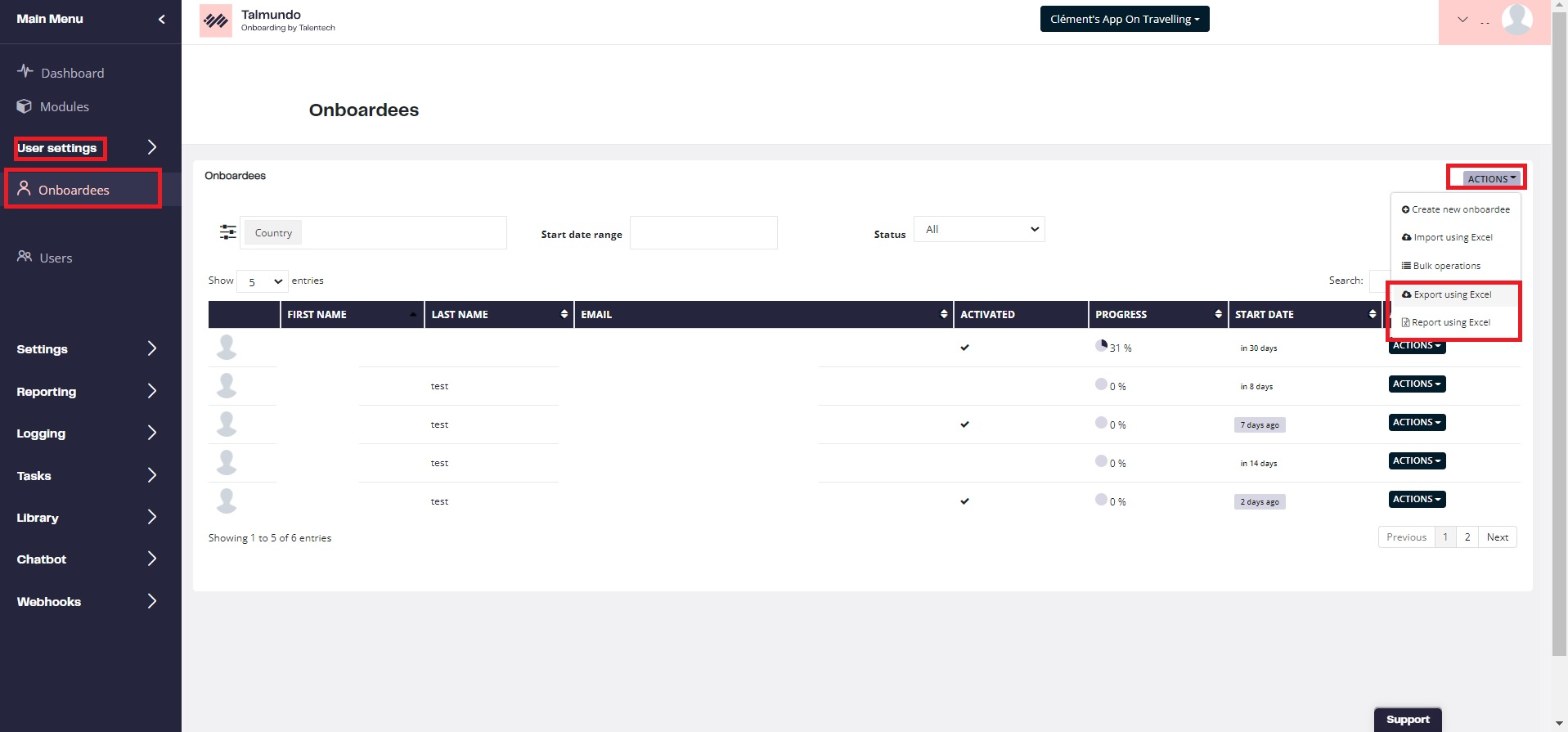Select Export using Excel

(1452, 294)
